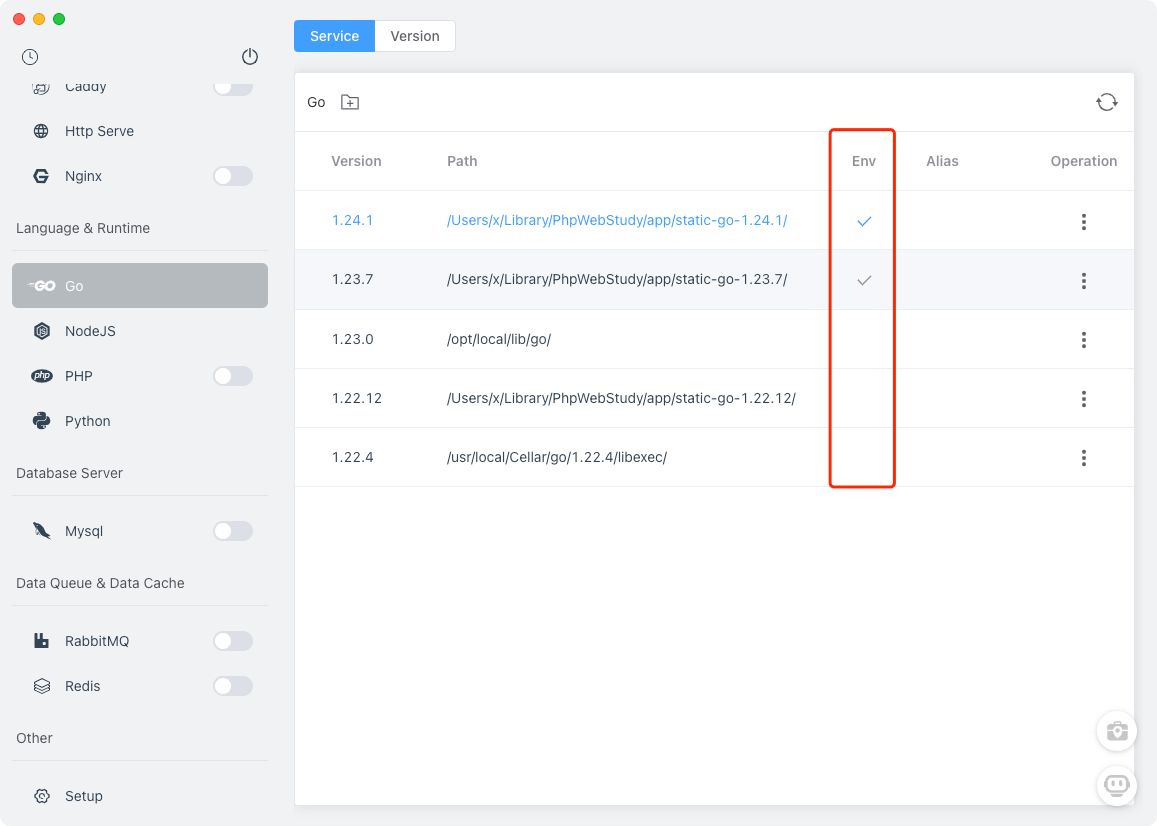The image size is (1157, 826).
Task: Click the Operation column header
Action: pyautogui.click(x=1083, y=162)
